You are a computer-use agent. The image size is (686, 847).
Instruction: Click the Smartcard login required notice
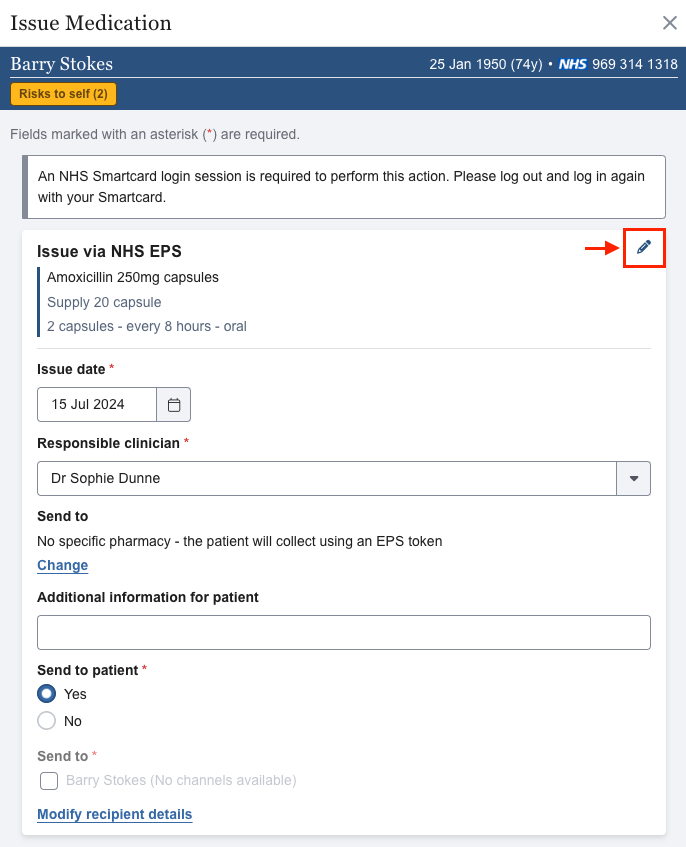coord(343,187)
